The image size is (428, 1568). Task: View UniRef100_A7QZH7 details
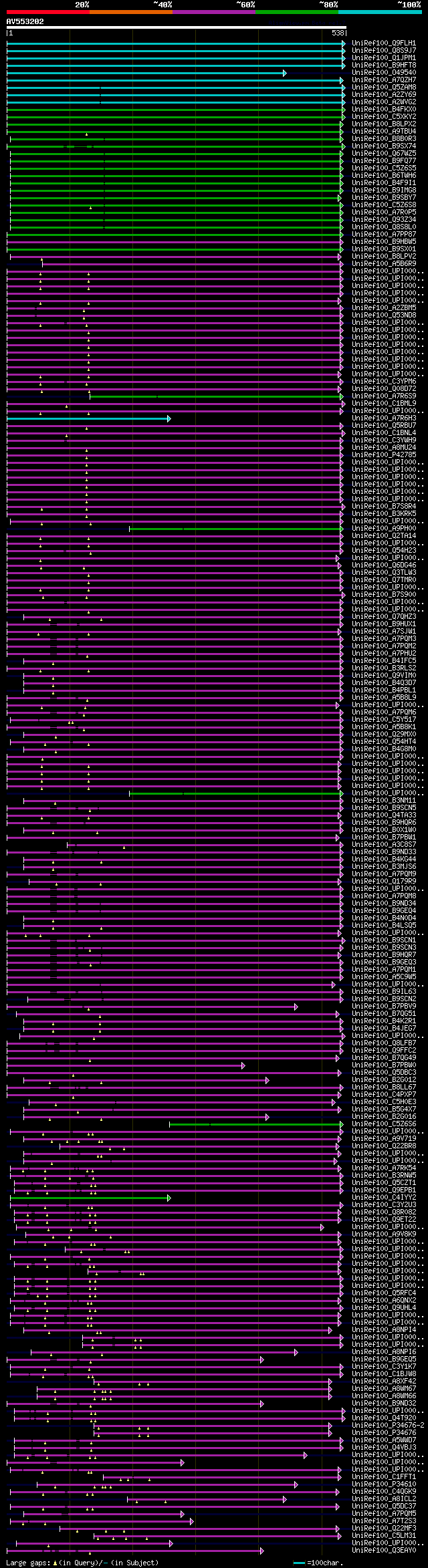[384, 80]
